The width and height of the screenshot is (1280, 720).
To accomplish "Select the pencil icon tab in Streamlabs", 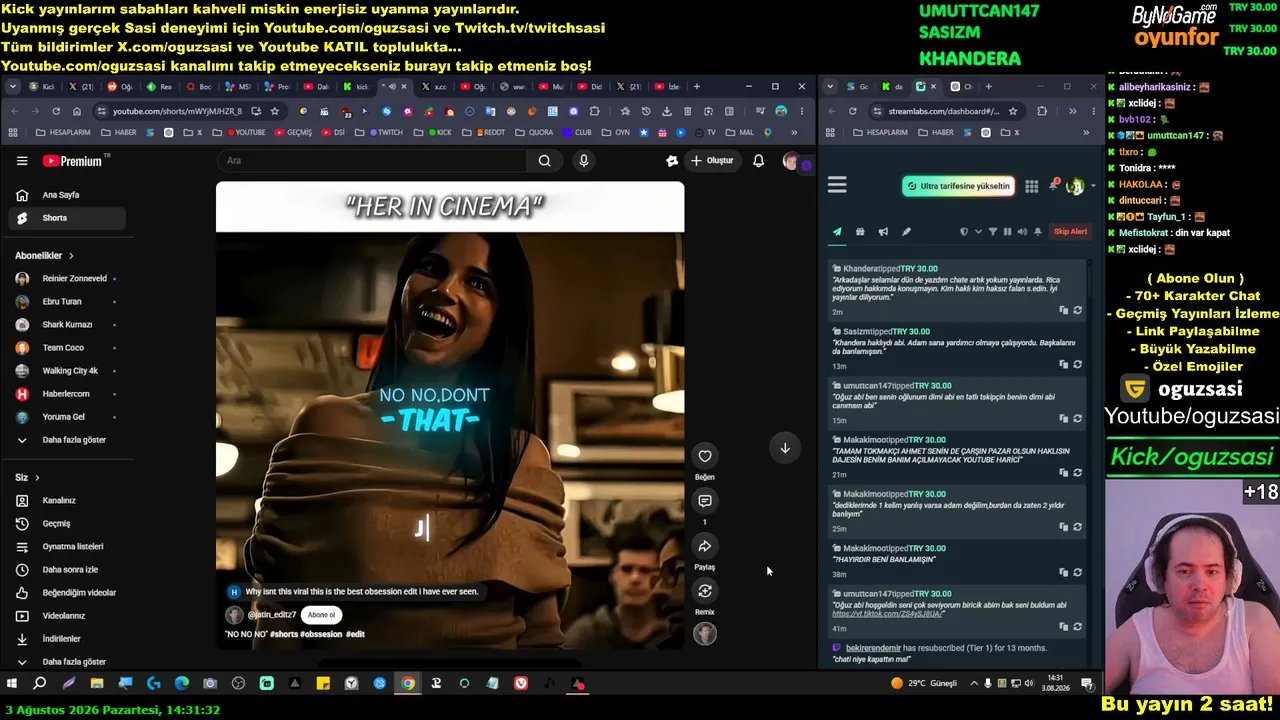I will [906, 232].
